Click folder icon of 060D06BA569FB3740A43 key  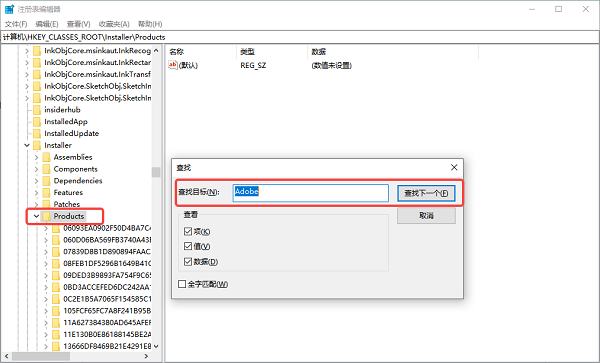point(56,241)
